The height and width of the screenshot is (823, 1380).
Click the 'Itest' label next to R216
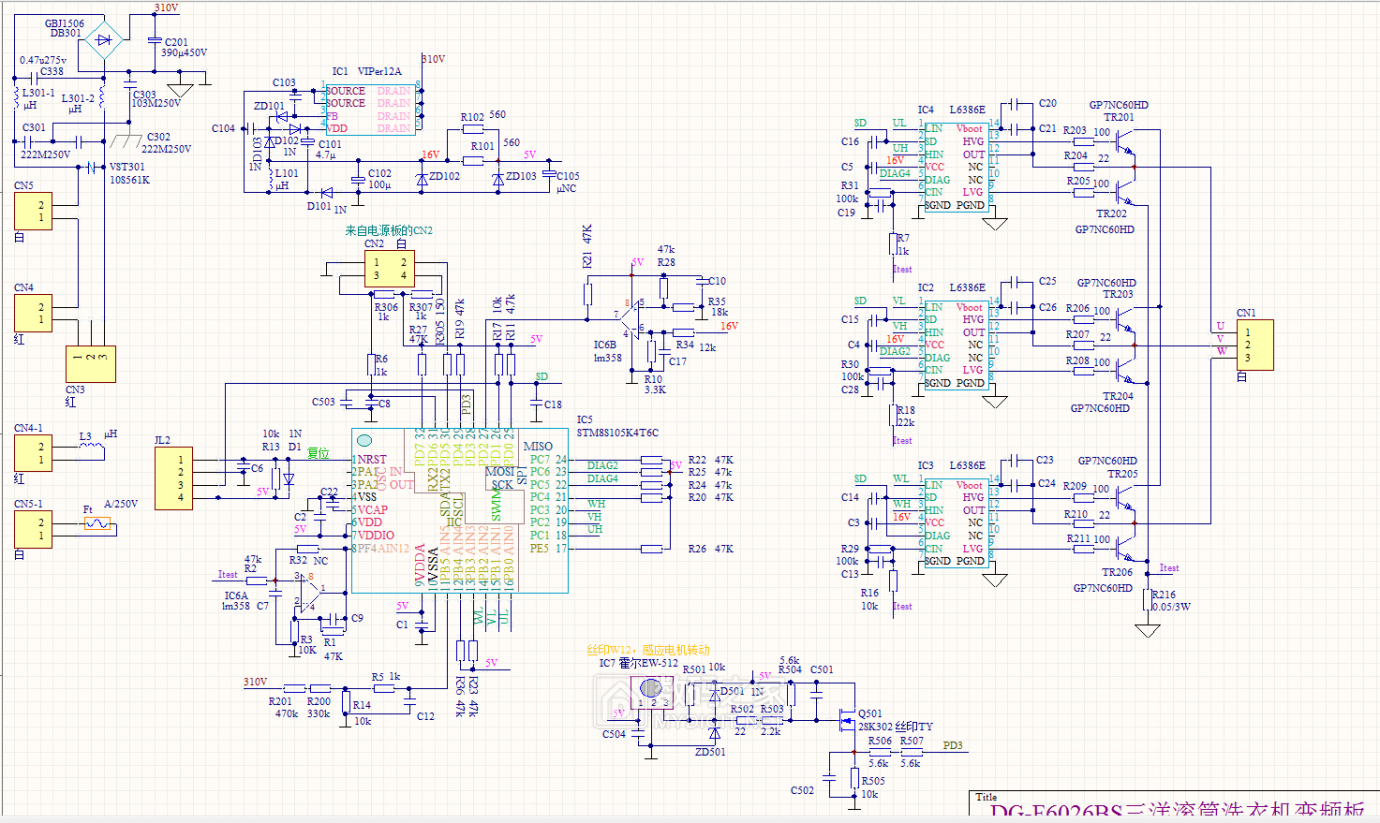tap(1169, 568)
